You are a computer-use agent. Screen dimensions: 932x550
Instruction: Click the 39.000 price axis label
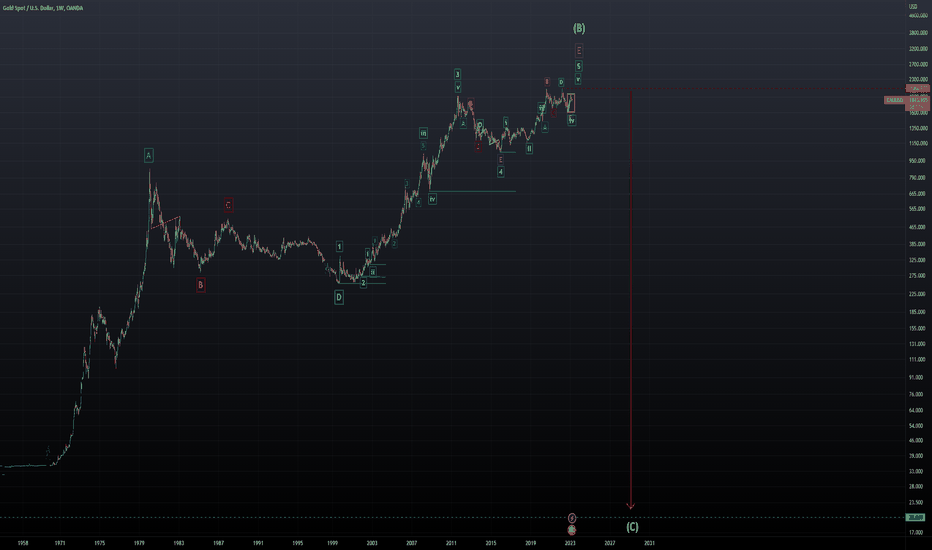click(915, 456)
